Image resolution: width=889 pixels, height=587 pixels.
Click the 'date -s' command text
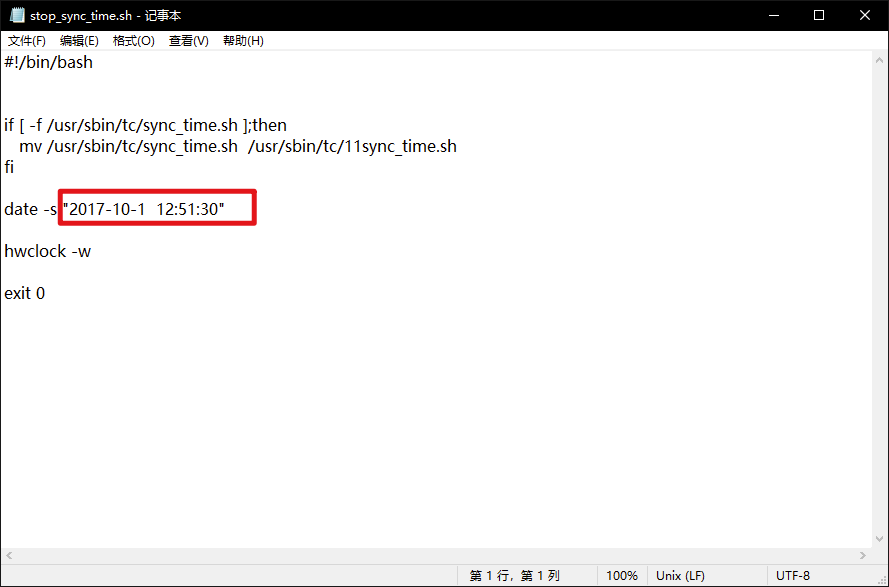tap(31, 209)
